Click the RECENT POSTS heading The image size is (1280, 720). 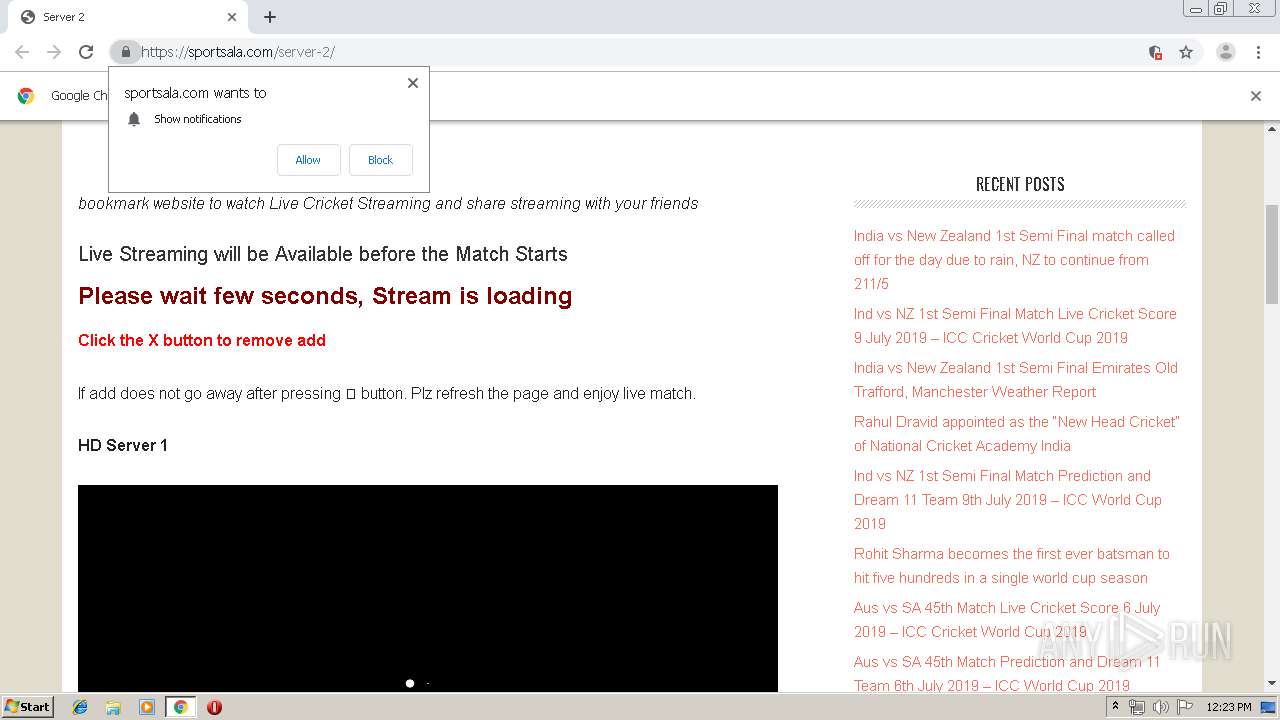[x=1020, y=184]
